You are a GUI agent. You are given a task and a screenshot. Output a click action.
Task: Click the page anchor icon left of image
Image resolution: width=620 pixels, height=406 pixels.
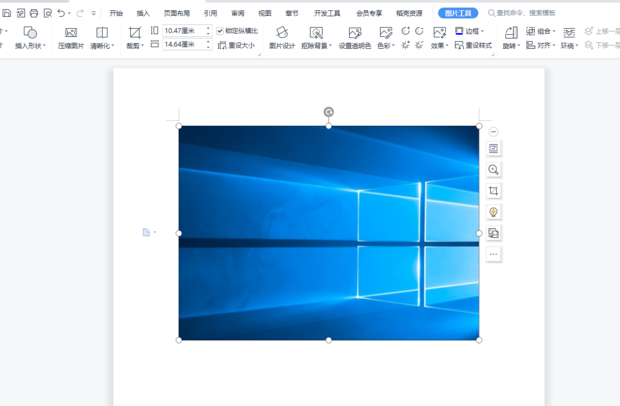tap(146, 232)
